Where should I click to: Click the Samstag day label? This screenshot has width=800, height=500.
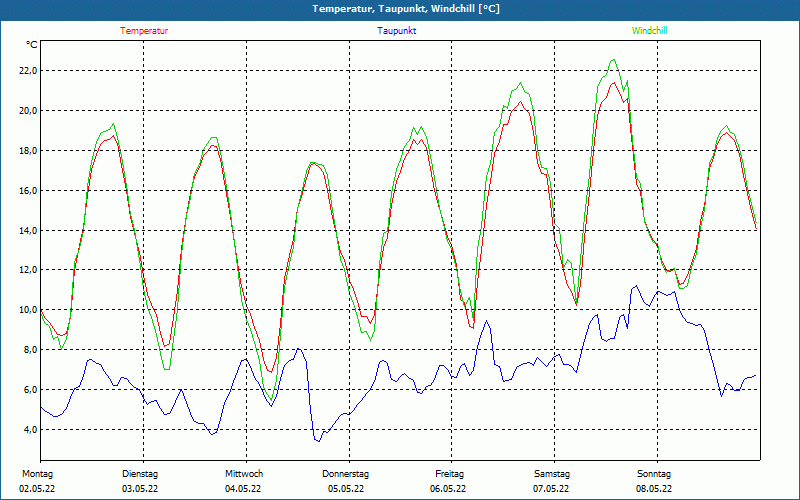(552, 474)
